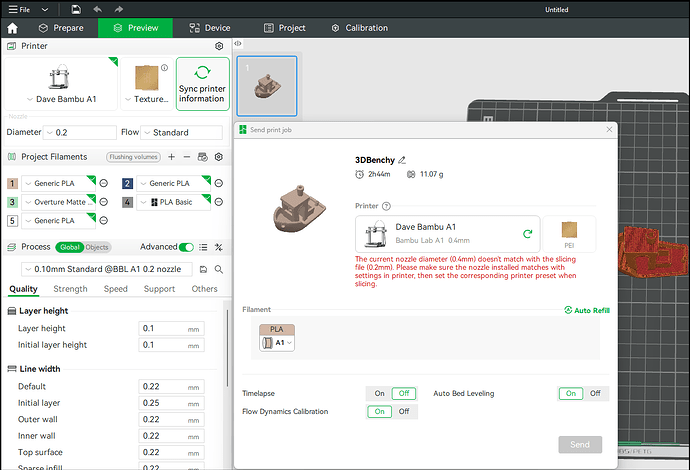Viewport: 690px width, 470px height.
Task: Save the process preset icon
Action: coord(203,269)
